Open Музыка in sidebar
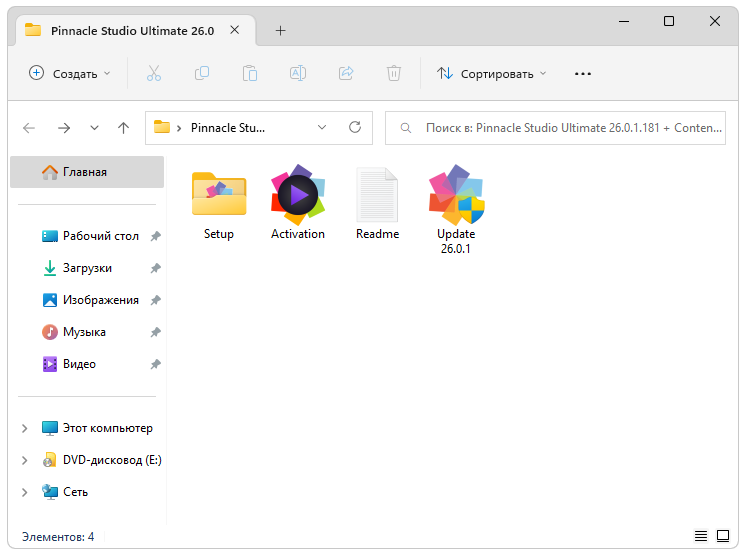The height and width of the screenshot is (558, 741). (x=73, y=332)
